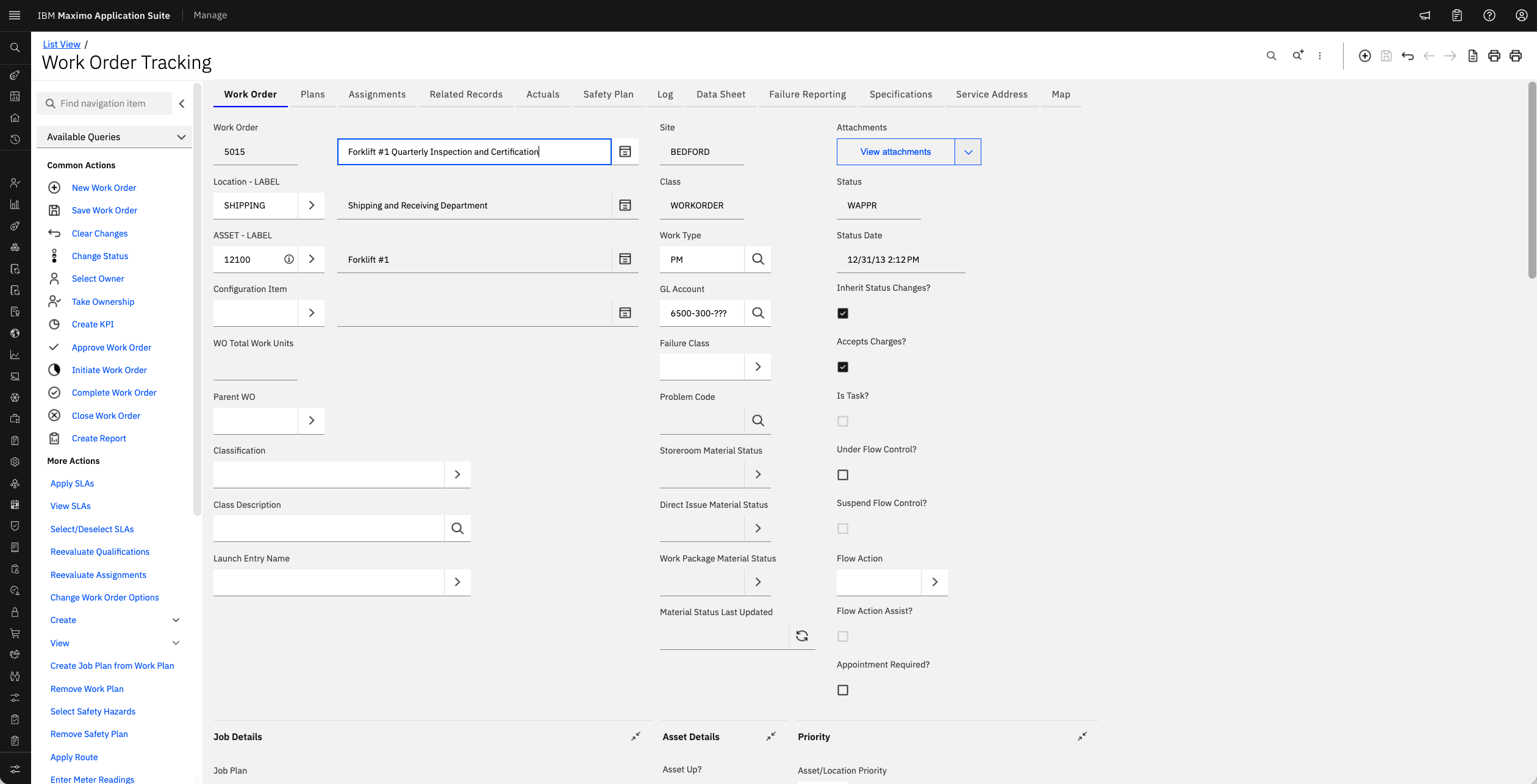Click the clear changes undo arrow in toolbar
The image size is (1537, 784).
pyautogui.click(x=1408, y=56)
